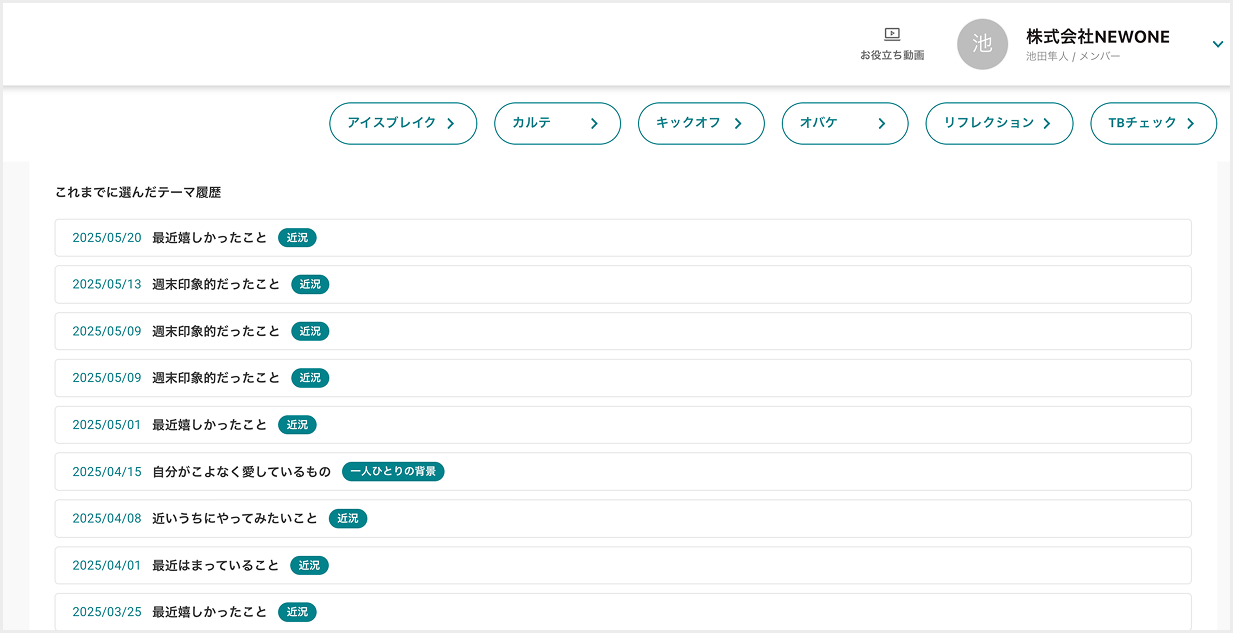1233x633 pixels.
Task: Click the 2025/05/01 date link
Action: coord(107,425)
